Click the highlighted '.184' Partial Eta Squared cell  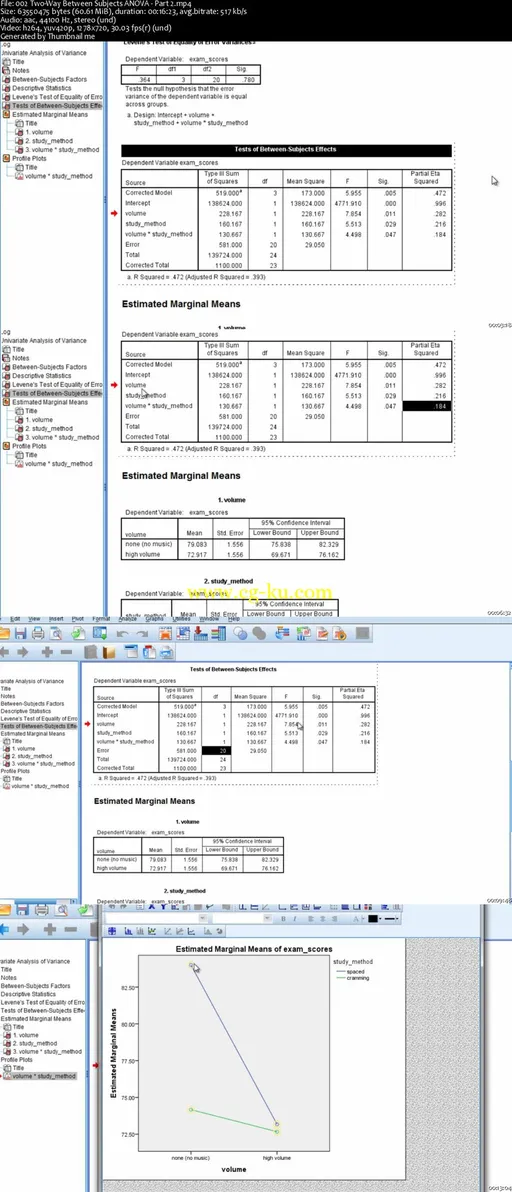[x=427, y=406]
